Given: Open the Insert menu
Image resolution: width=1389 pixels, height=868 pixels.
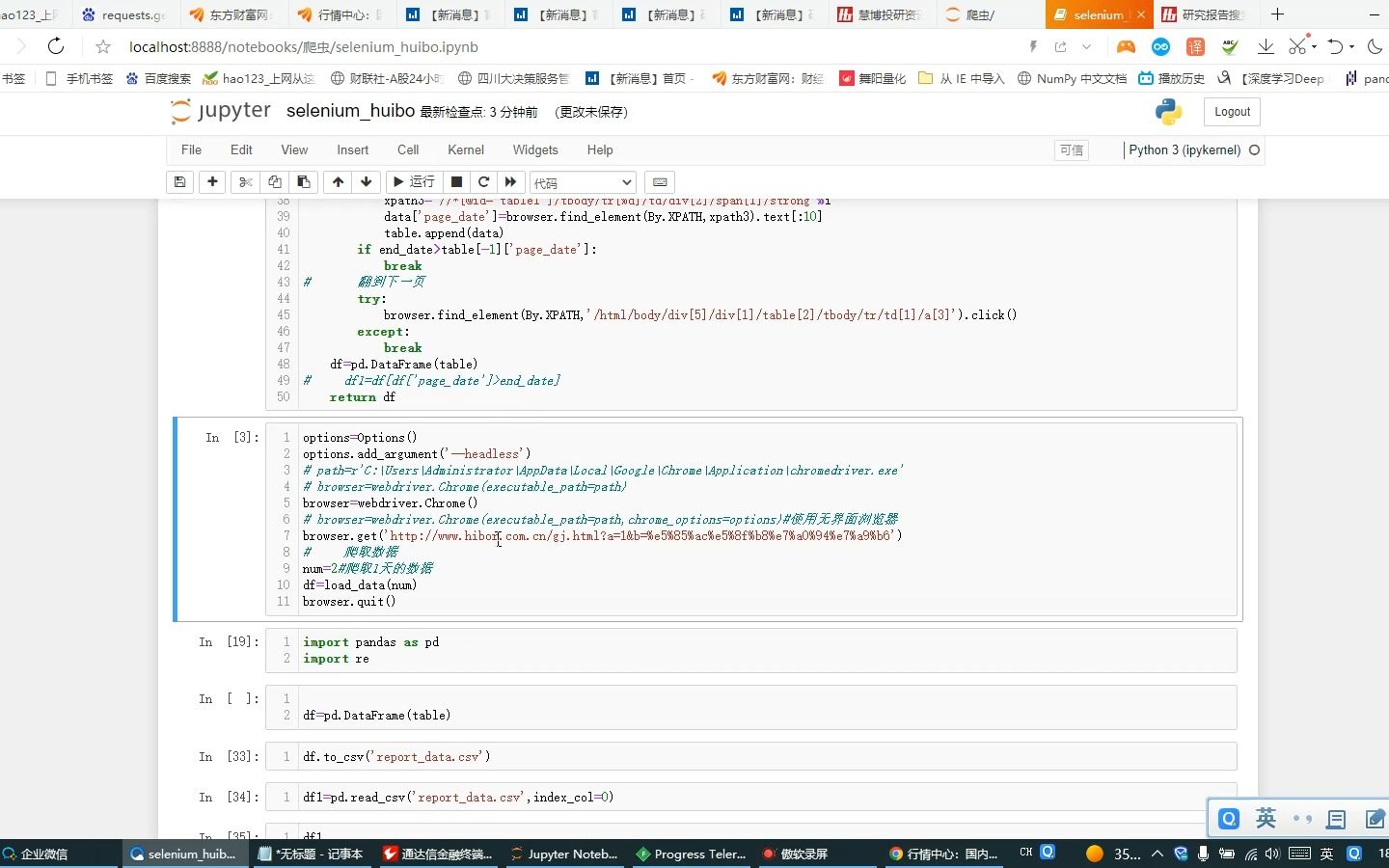Looking at the screenshot, I should (x=352, y=150).
